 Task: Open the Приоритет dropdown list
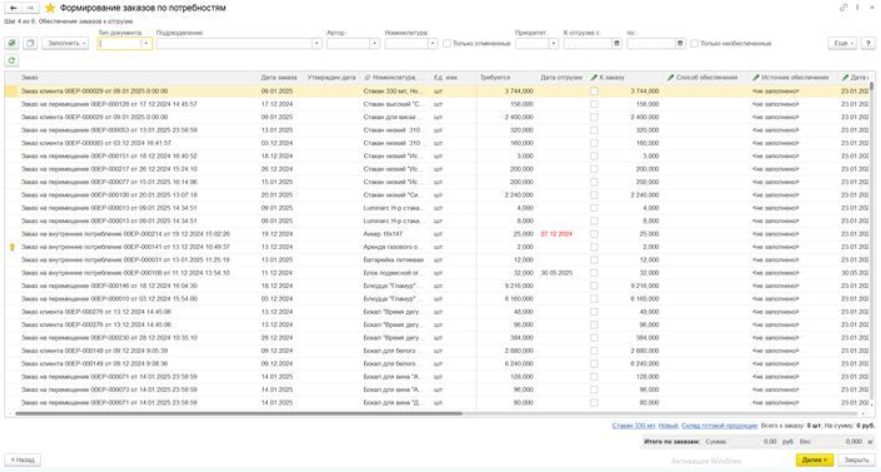552,44
